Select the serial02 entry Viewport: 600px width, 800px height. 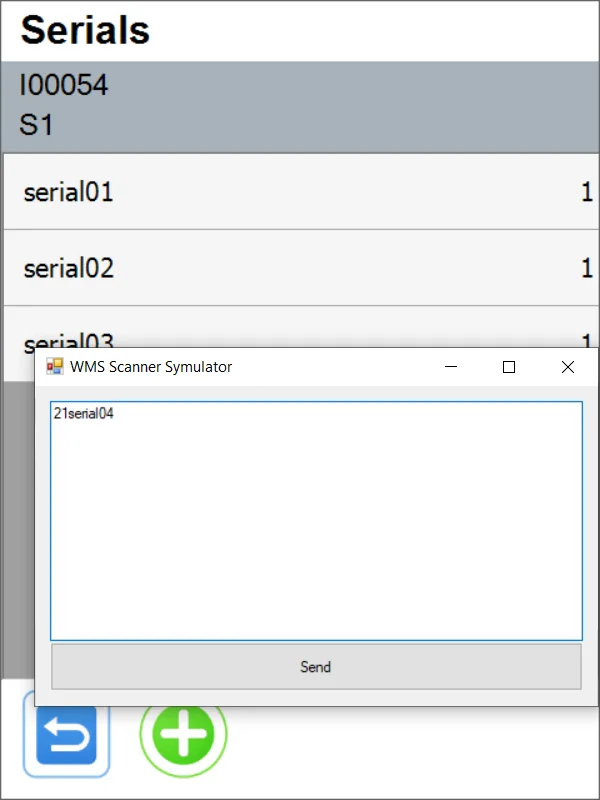68,268
